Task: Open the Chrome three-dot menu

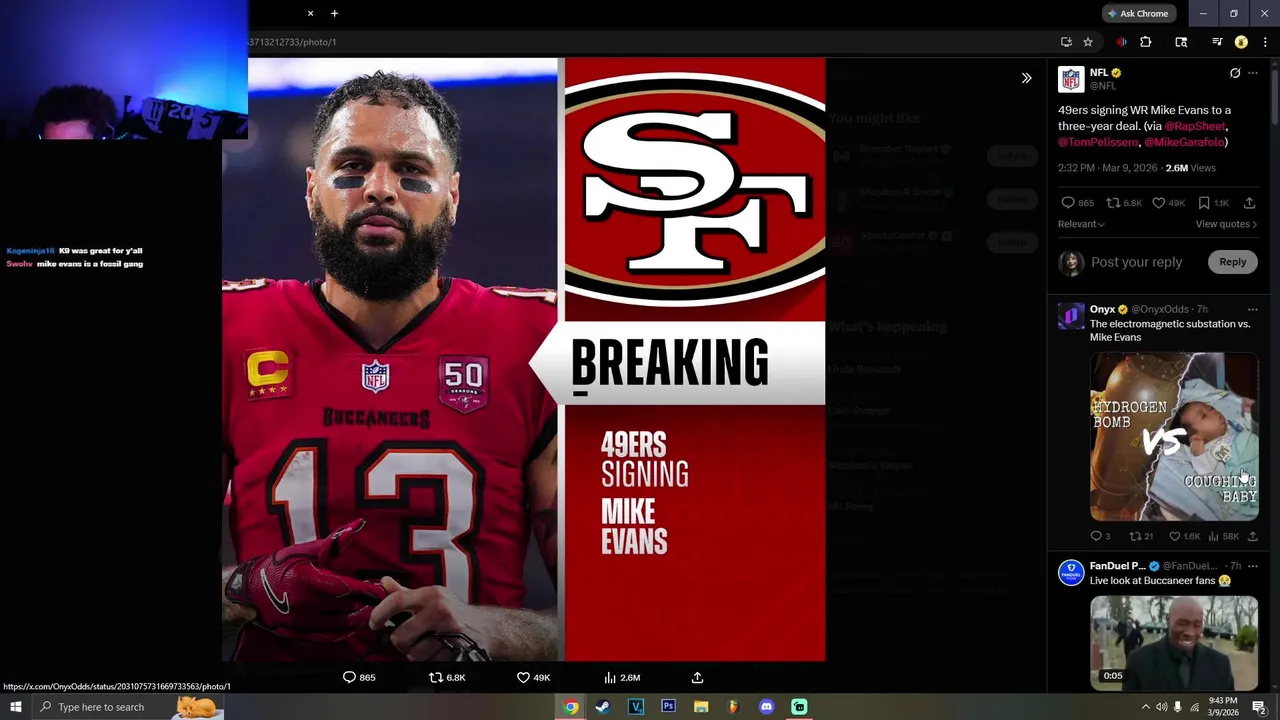Action: [x=1265, y=42]
